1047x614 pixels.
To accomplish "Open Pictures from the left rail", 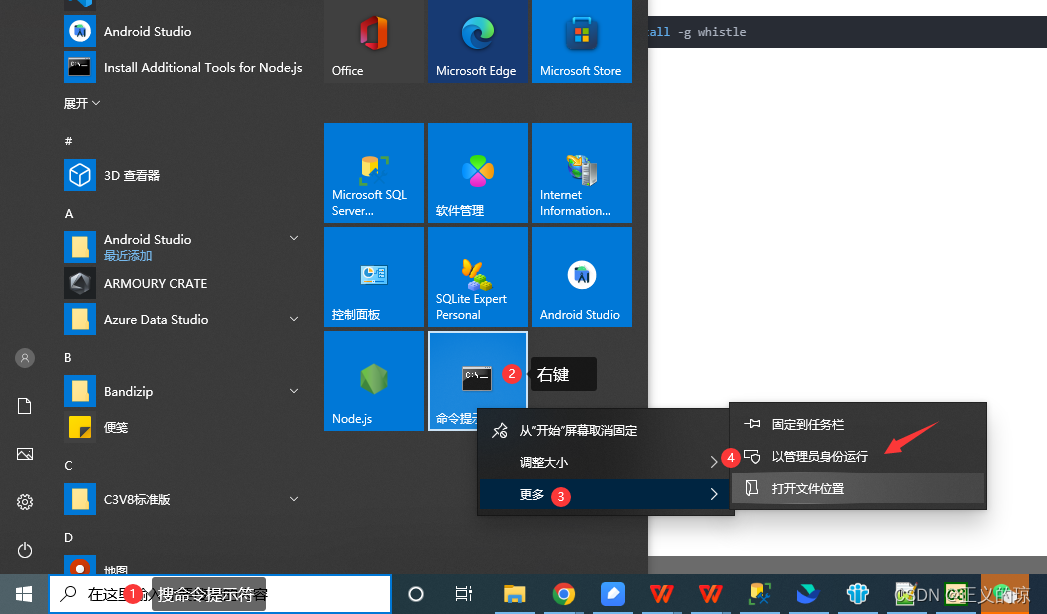I will pyautogui.click(x=25, y=454).
